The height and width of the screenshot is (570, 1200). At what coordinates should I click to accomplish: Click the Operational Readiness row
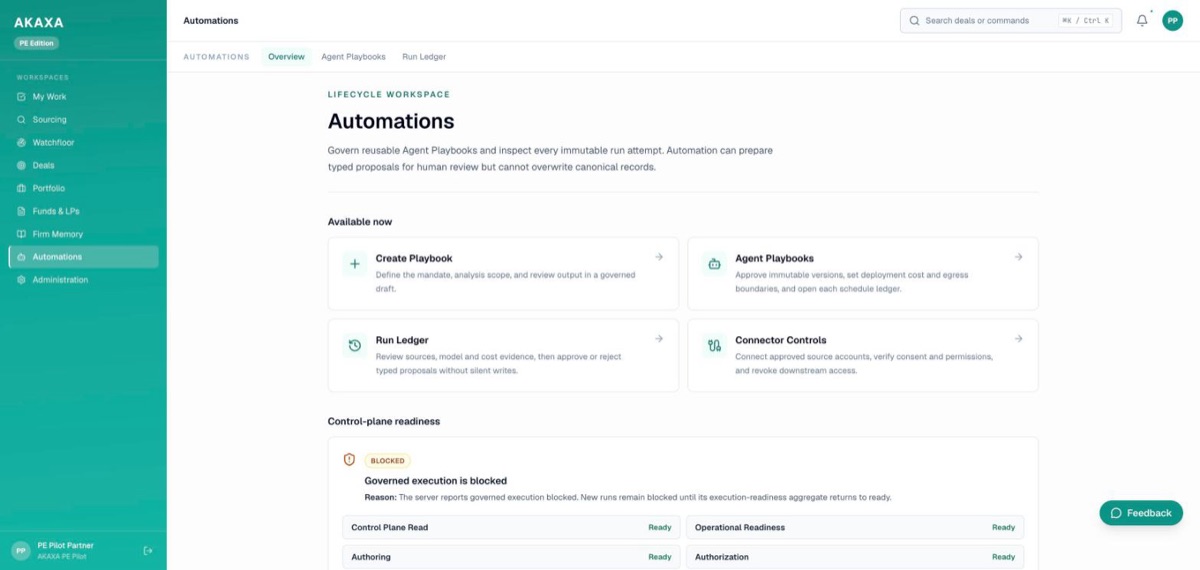[855, 527]
